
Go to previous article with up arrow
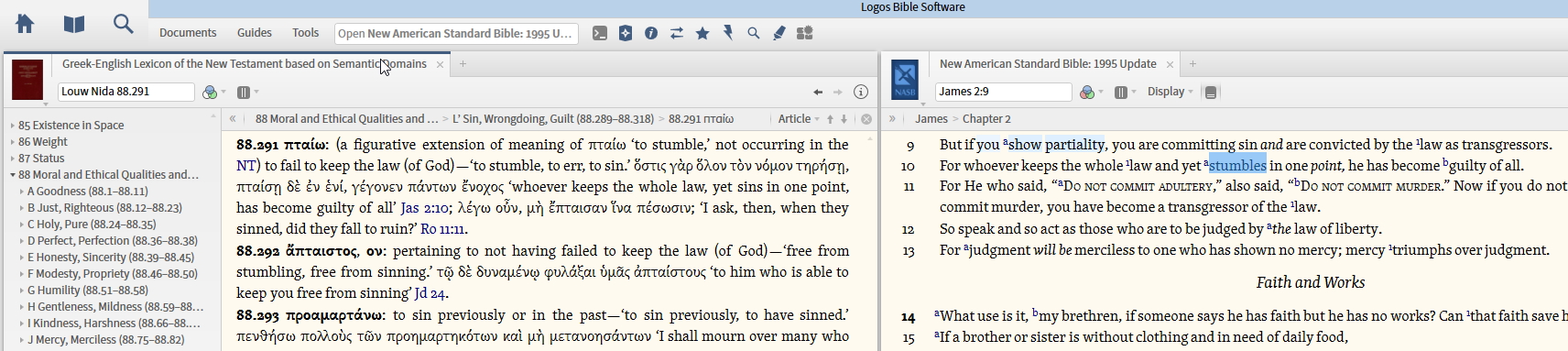(x=830, y=119)
